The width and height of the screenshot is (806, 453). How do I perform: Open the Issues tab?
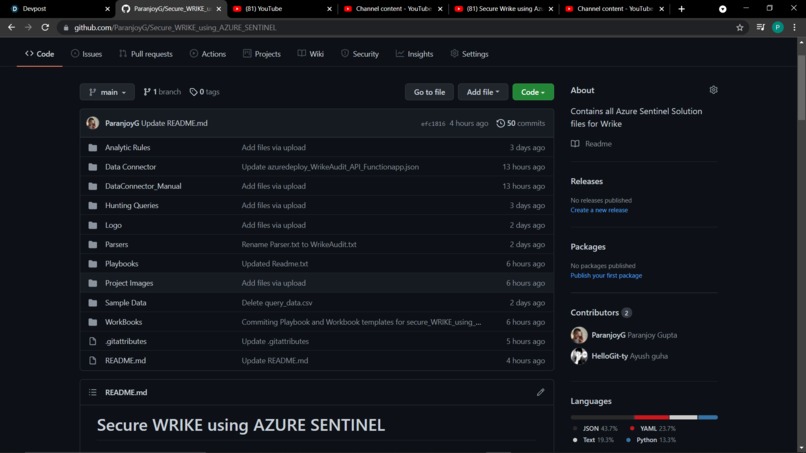click(86, 54)
